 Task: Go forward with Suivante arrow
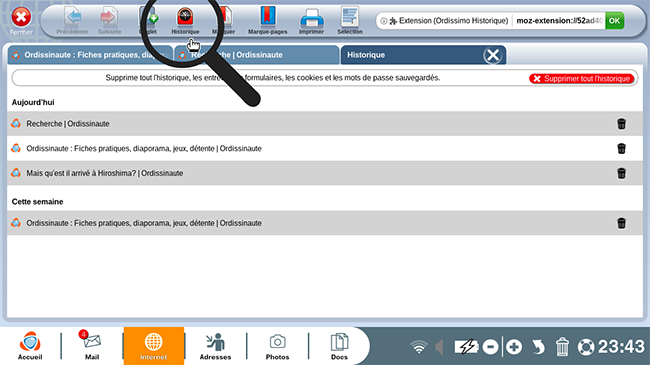pyautogui.click(x=109, y=21)
